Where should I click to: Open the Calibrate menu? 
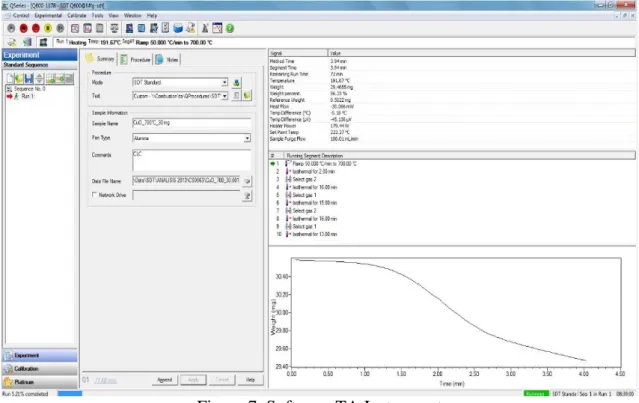point(77,15)
